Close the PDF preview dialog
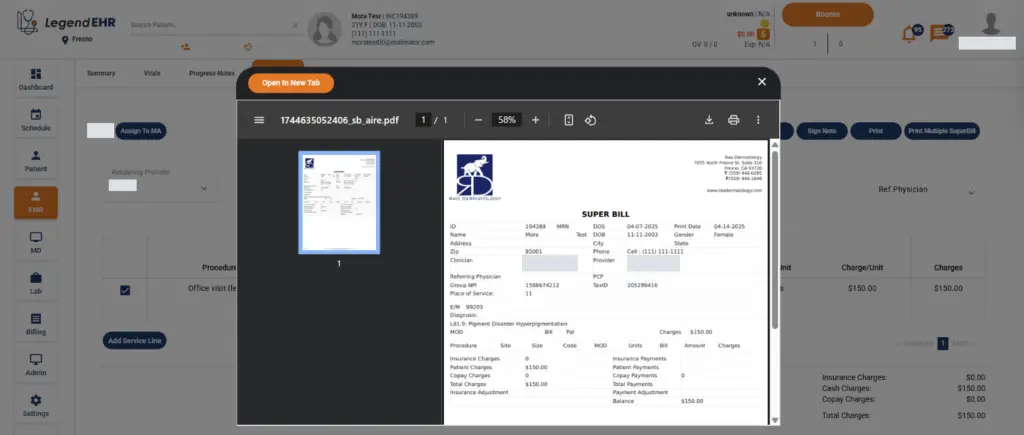The width and height of the screenshot is (1024, 435). [x=762, y=82]
